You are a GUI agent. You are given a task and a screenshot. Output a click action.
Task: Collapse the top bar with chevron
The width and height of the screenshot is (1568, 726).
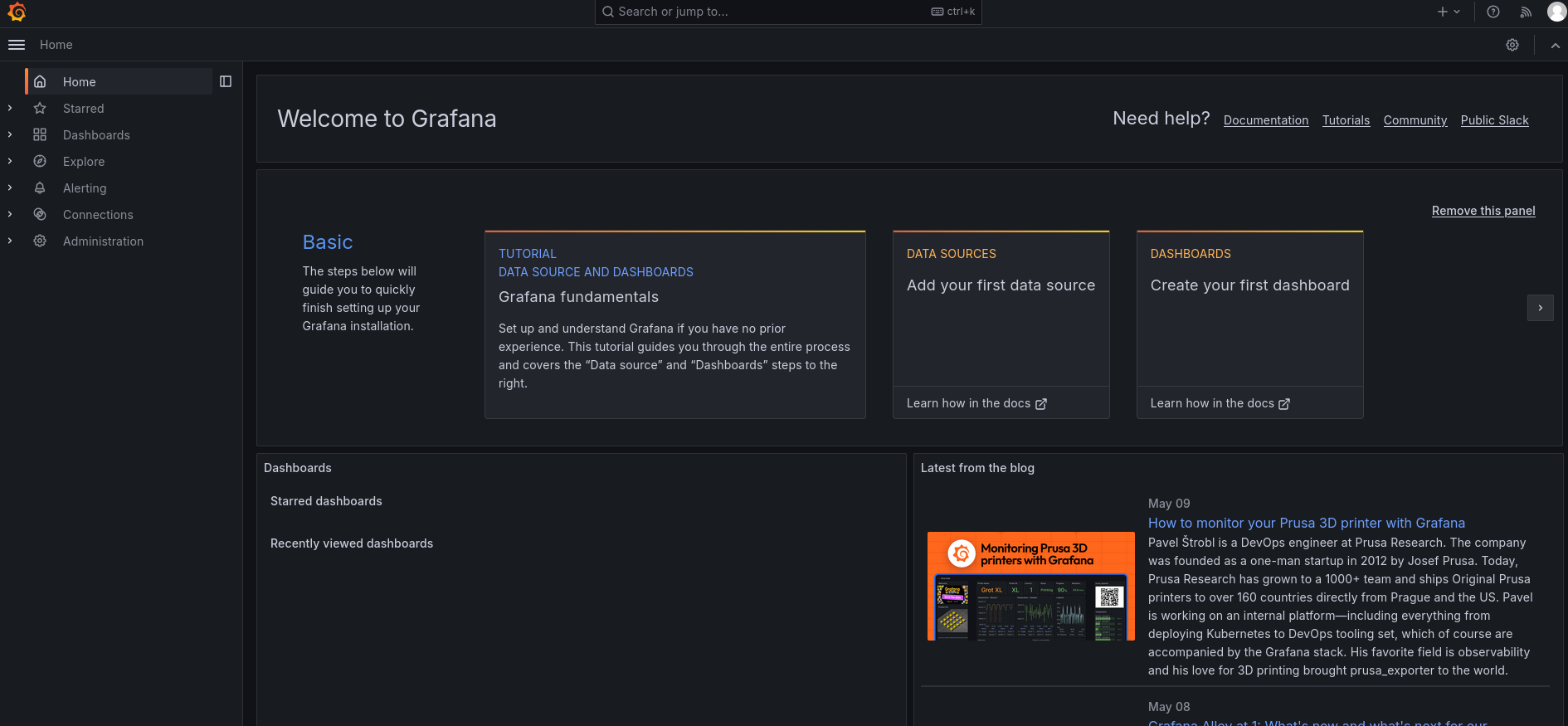coord(1555,46)
